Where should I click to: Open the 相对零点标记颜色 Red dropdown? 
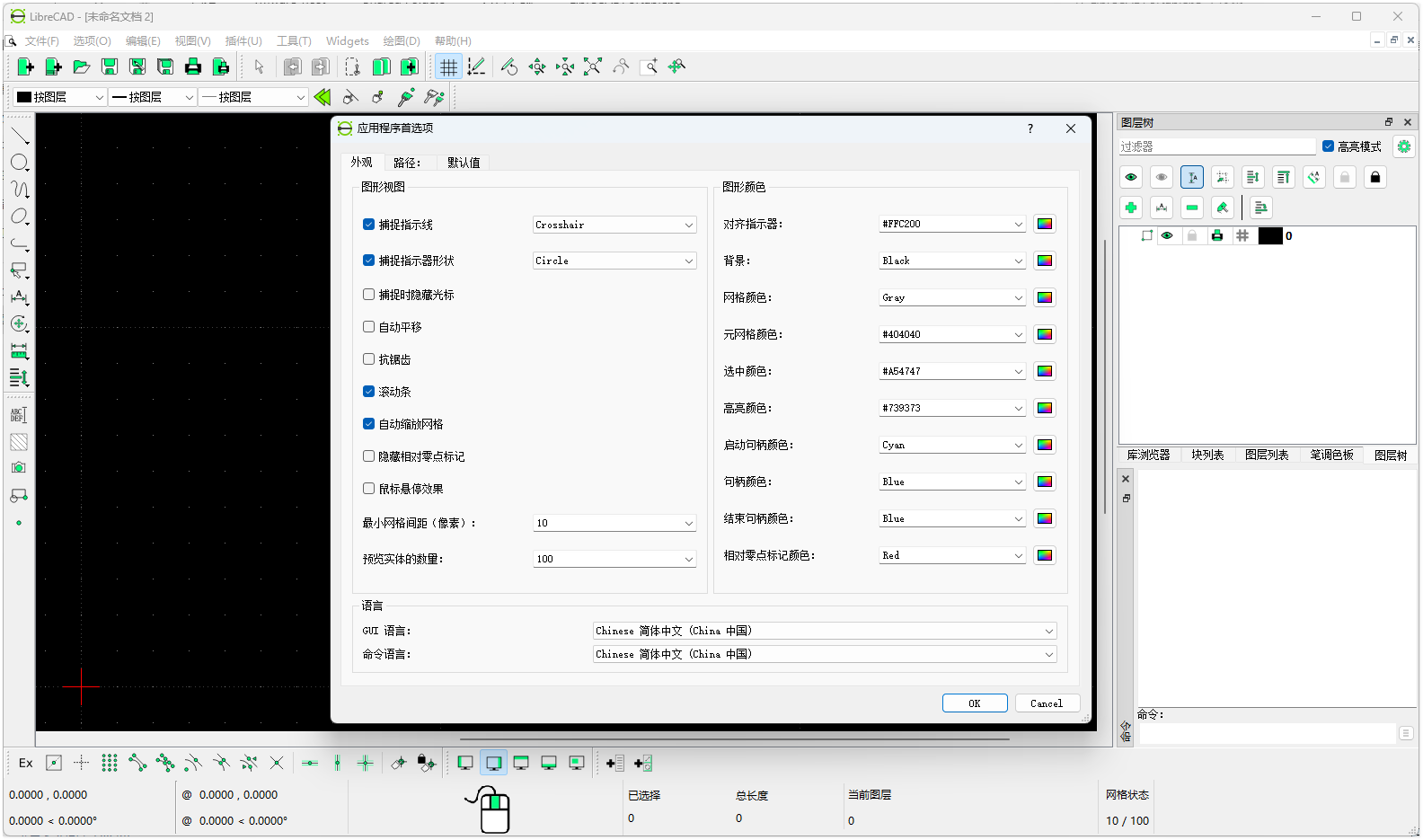click(952, 555)
